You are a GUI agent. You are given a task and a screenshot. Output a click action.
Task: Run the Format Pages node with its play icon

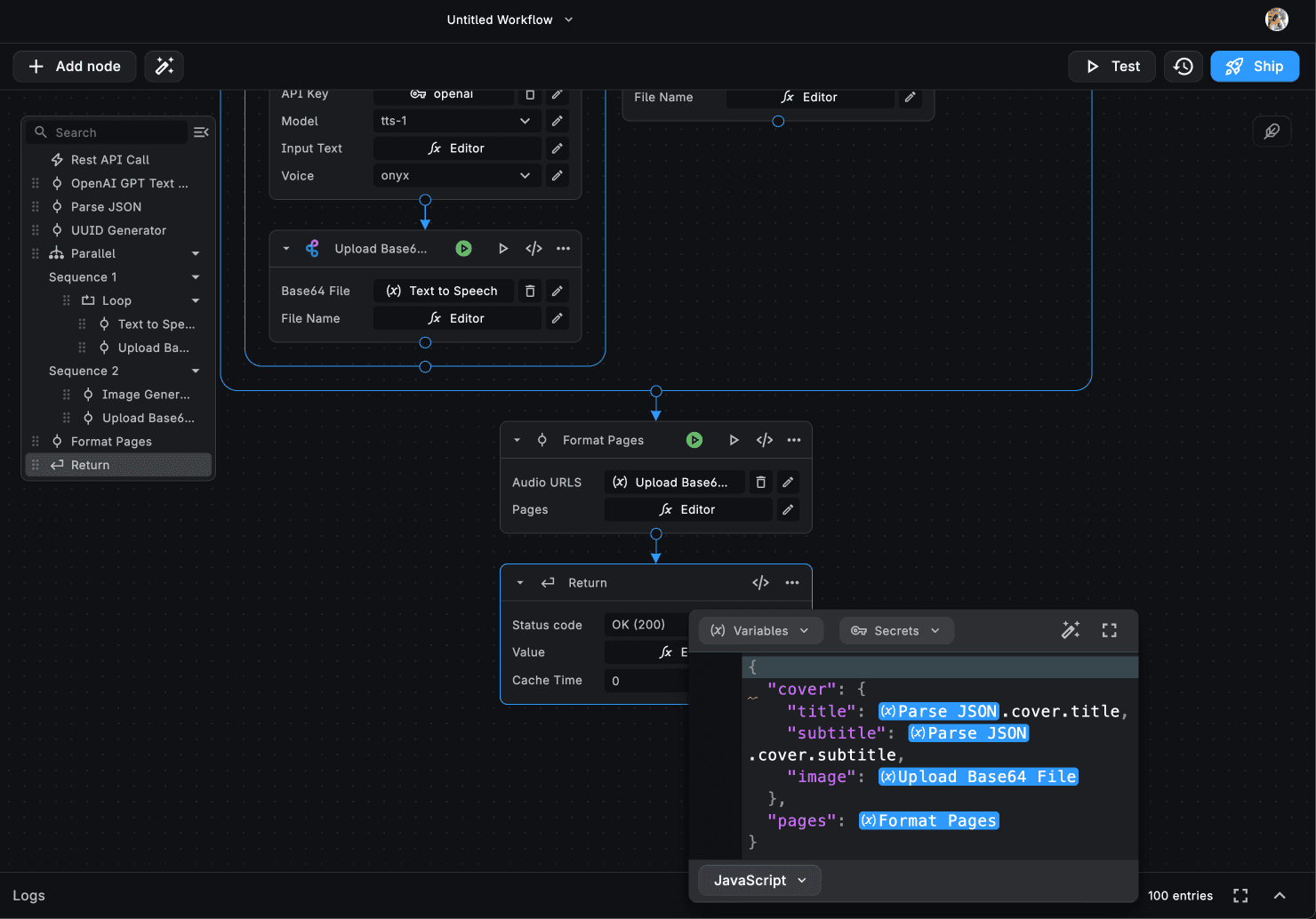(734, 440)
